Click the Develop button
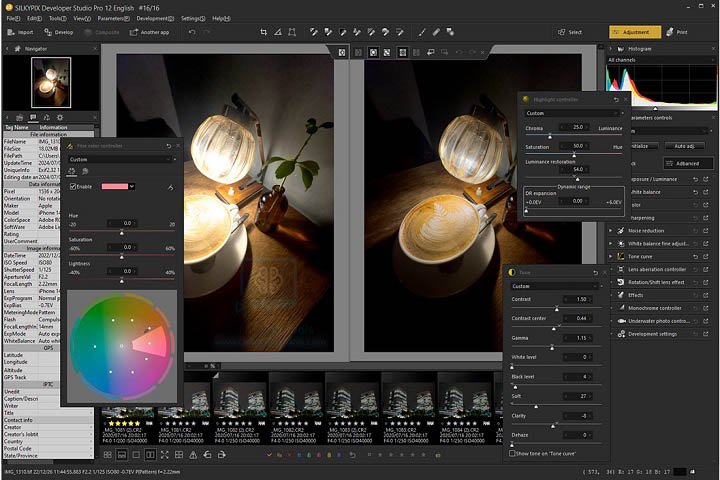The width and height of the screenshot is (720, 480). (x=59, y=32)
